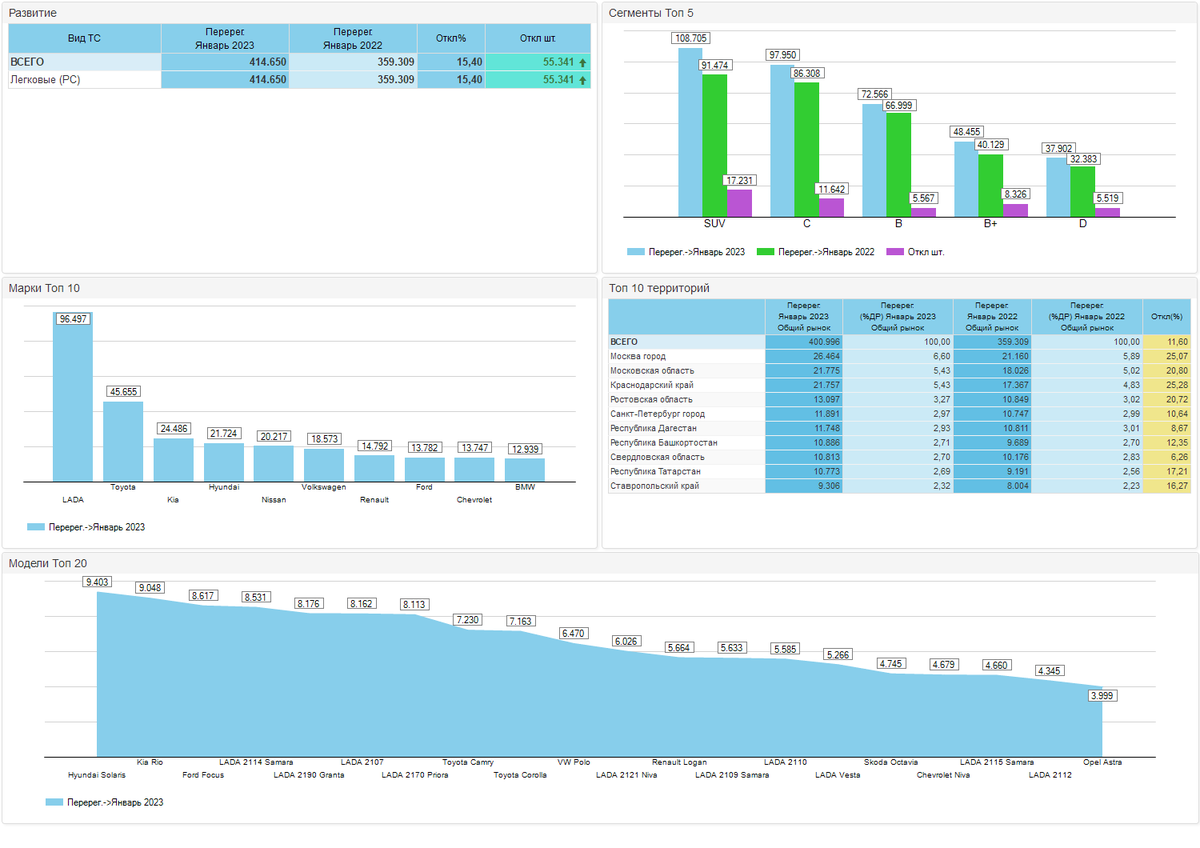This screenshot has height=848, width=1200.
Task: Click the Hyundai Solaris axis label
Action: click(97, 775)
